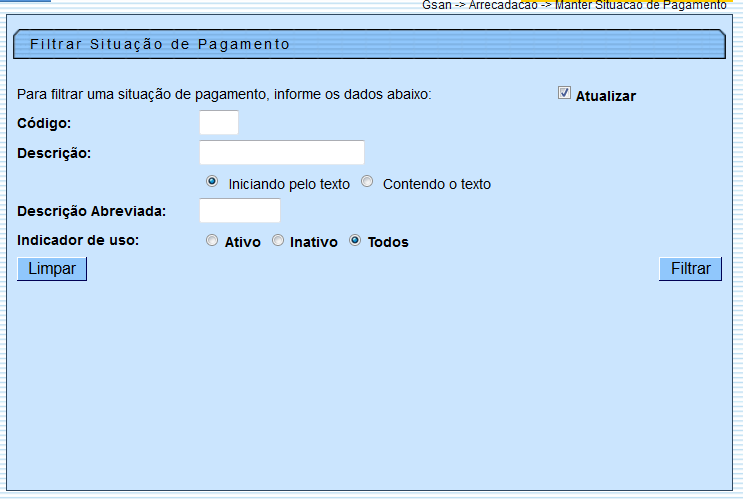The width and height of the screenshot is (743, 499).
Task: Click the 'Indicador de uso:' label
Action: point(78,241)
